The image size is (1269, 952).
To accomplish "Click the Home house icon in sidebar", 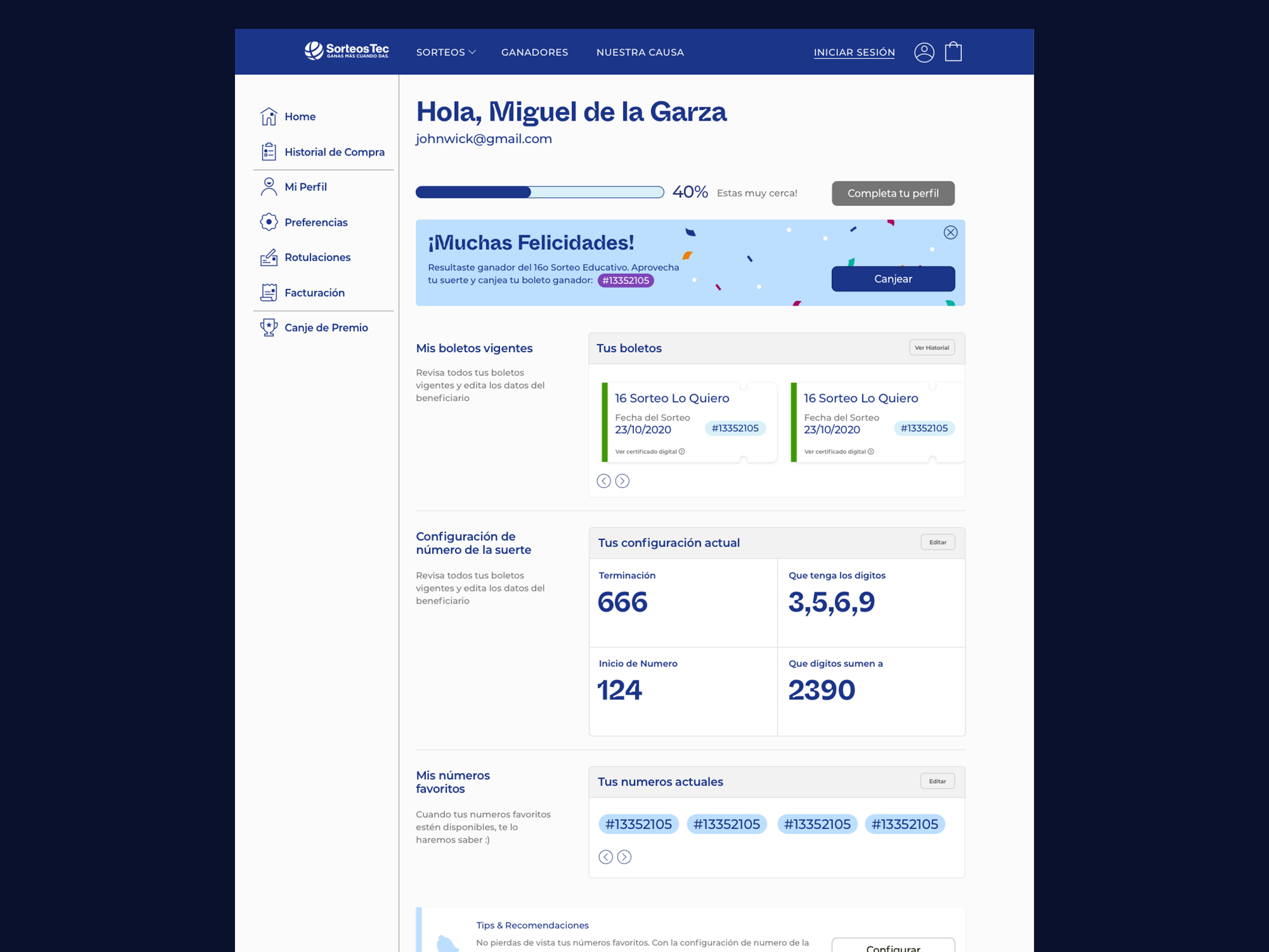I will click(x=268, y=116).
